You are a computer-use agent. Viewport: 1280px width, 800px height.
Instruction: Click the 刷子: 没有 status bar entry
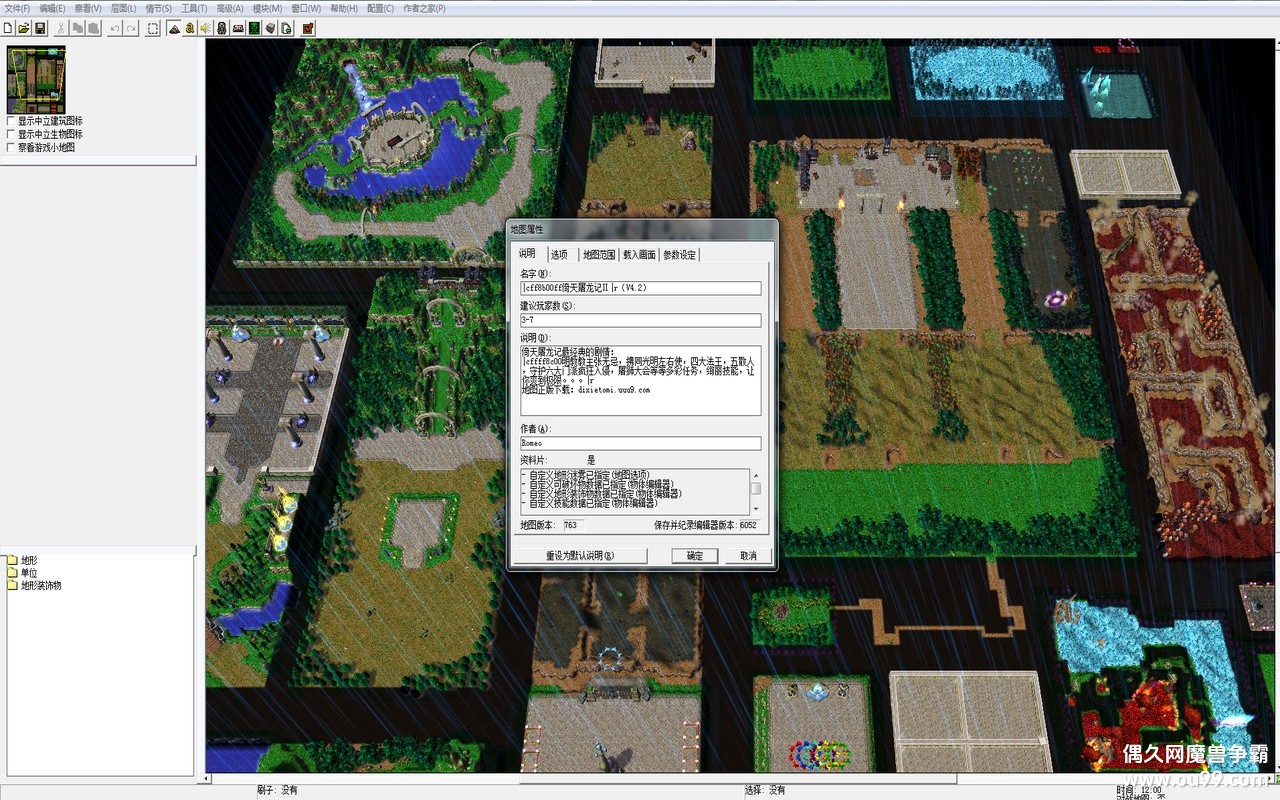click(277, 790)
